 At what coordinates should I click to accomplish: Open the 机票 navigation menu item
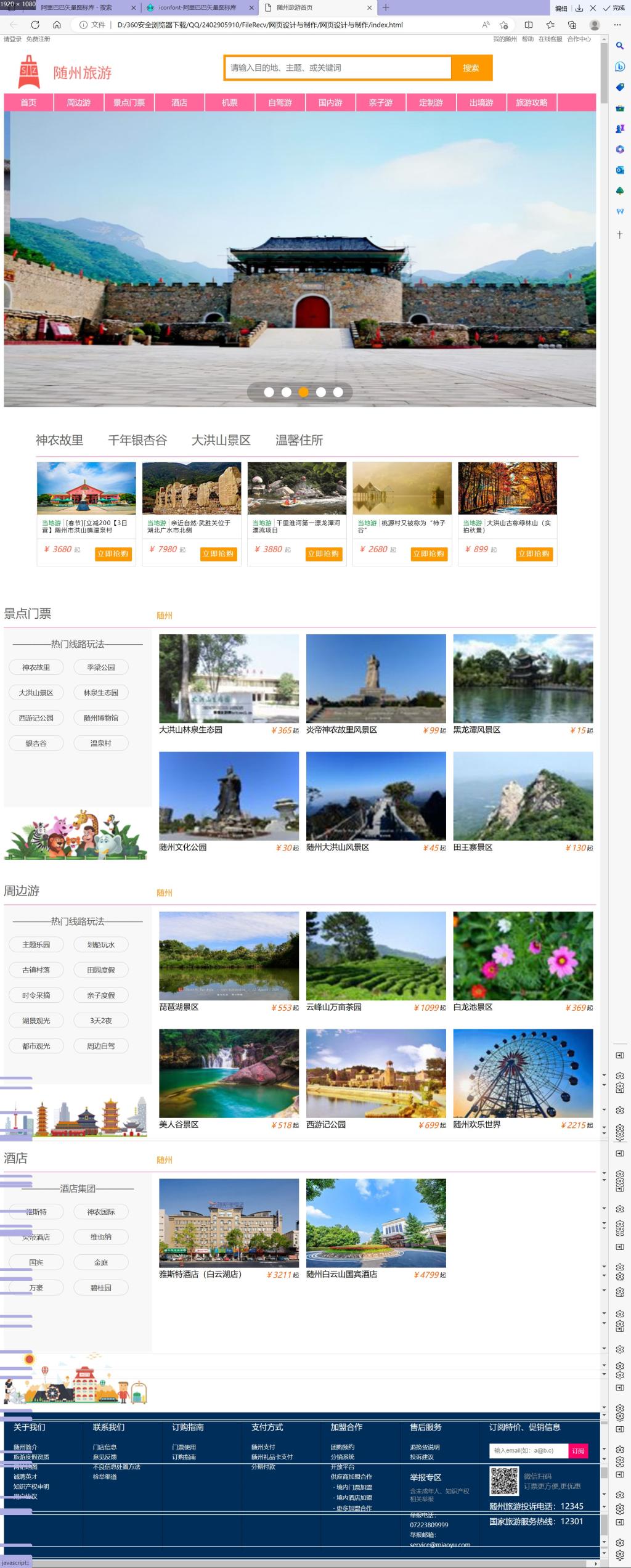pos(229,102)
